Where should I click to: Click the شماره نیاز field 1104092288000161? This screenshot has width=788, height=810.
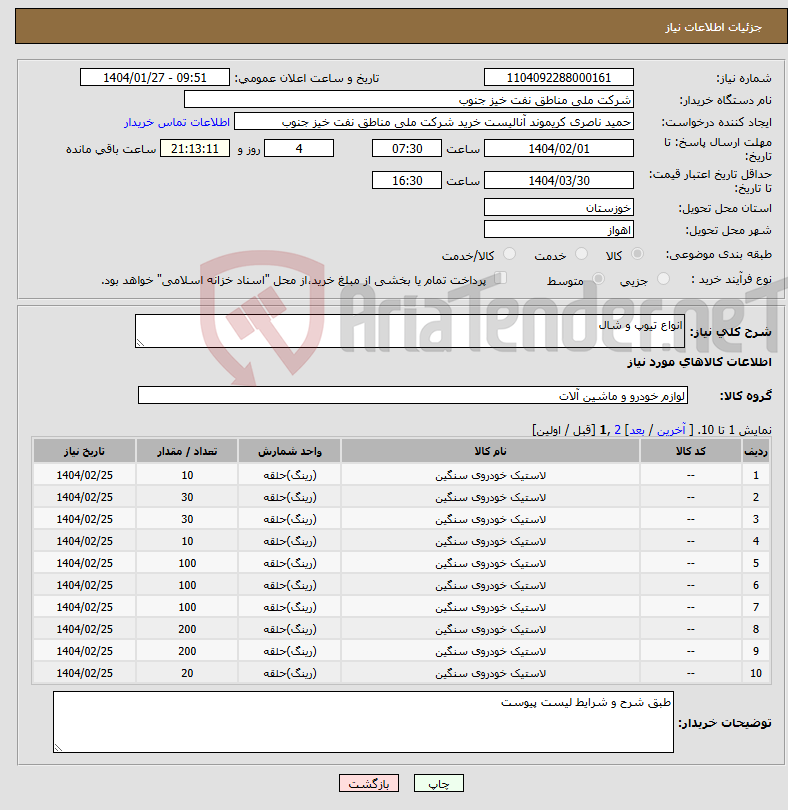(559, 77)
